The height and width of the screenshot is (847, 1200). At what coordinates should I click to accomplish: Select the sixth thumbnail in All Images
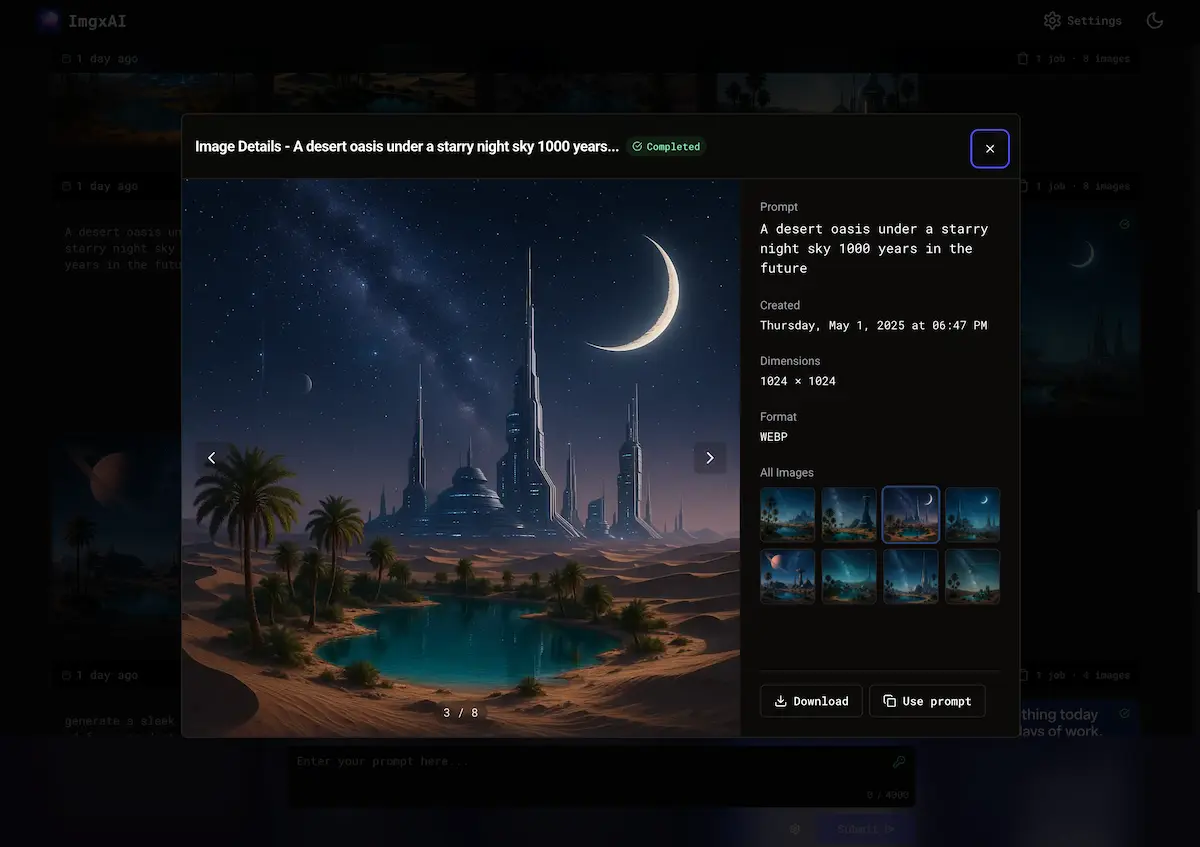click(x=849, y=576)
